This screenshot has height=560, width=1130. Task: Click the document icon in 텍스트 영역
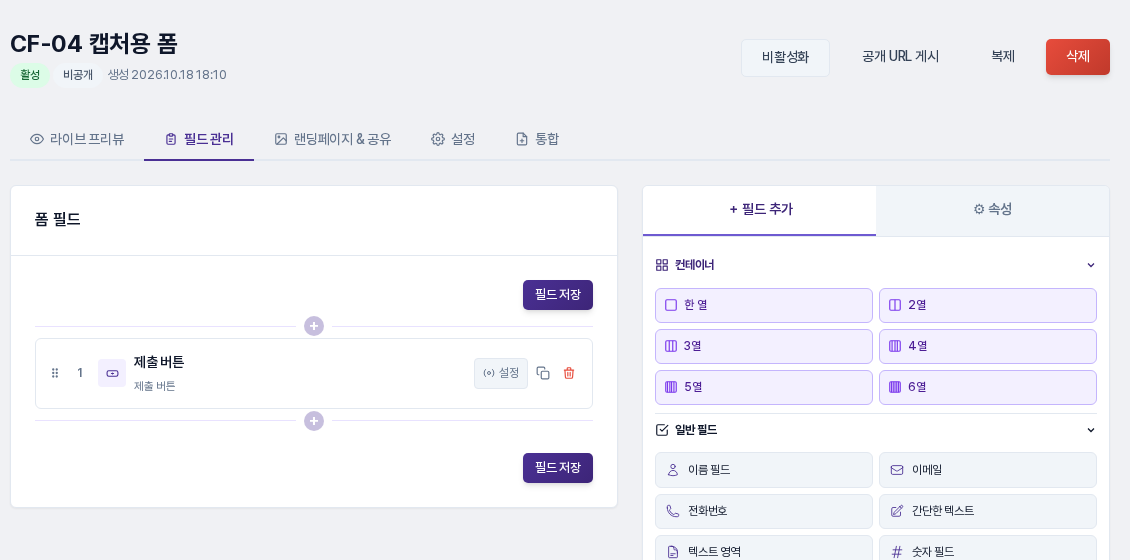click(x=673, y=552)
